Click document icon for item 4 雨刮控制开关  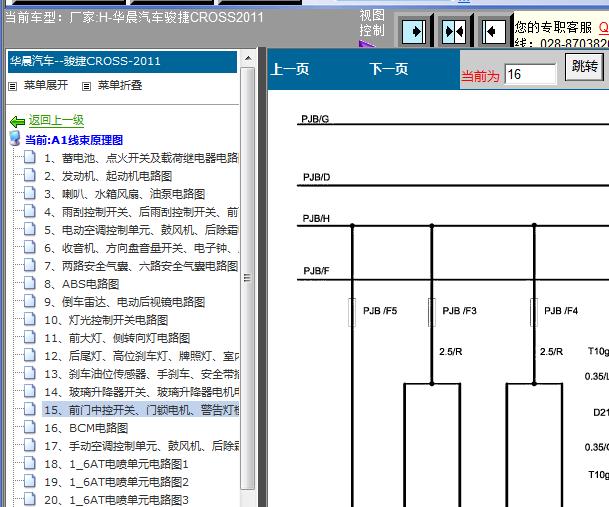[30, 211]
